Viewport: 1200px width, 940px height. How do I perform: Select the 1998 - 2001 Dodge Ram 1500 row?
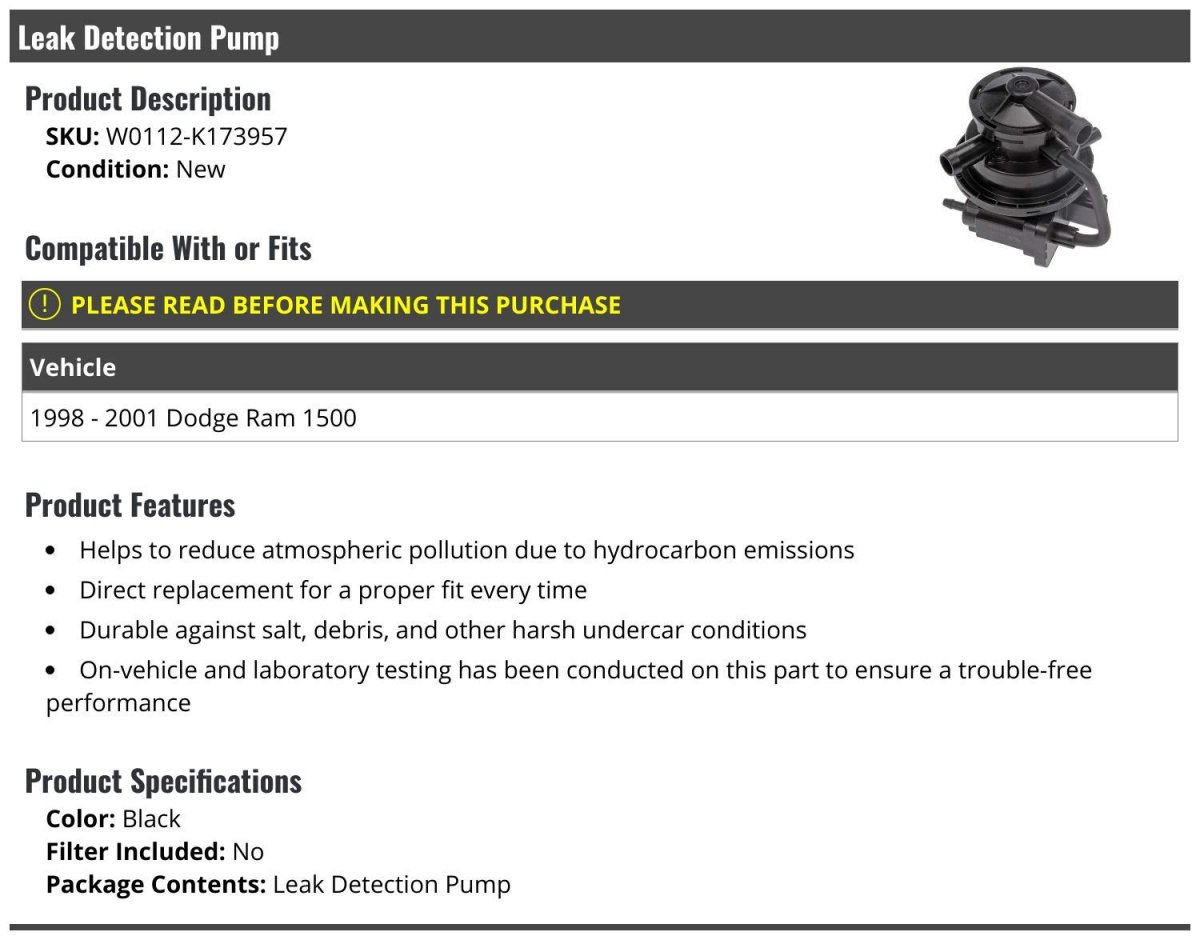[x=600, y=417]
